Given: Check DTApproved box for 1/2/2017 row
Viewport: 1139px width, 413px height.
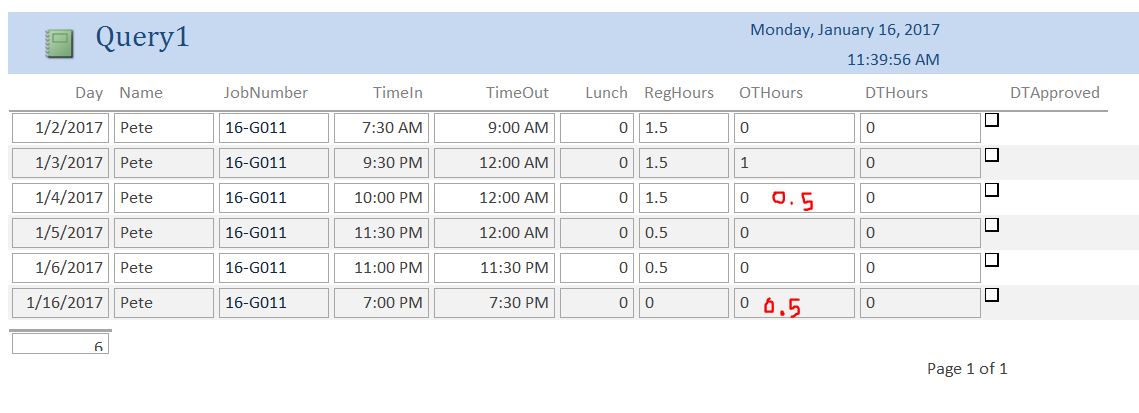Looking at the screenshot, I should (992, 120).
